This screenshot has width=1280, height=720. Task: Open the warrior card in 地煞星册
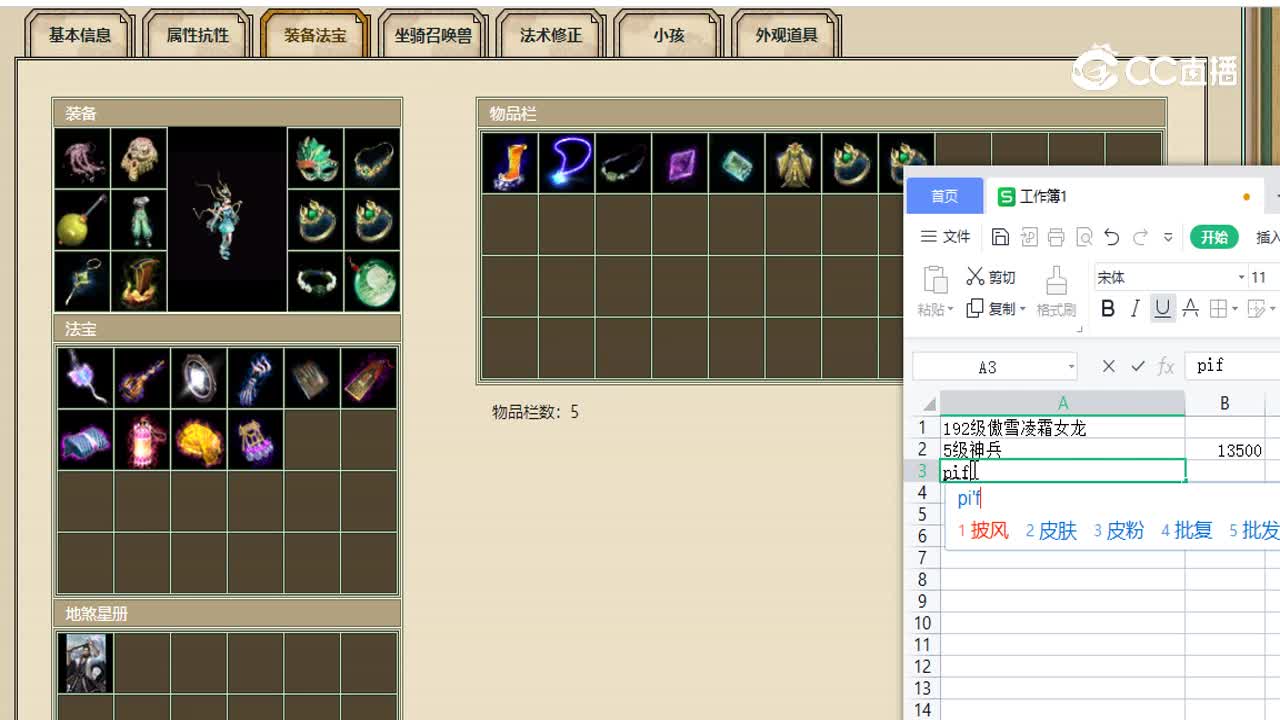[85, 662]
